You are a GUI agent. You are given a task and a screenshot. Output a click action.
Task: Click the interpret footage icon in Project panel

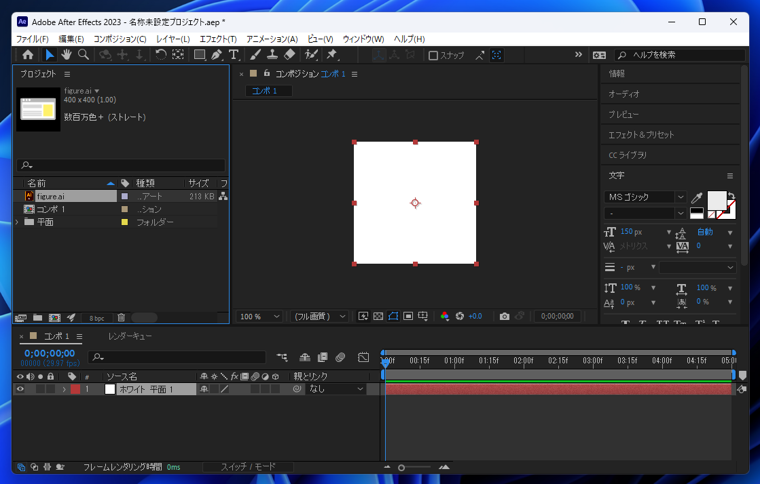20,318
